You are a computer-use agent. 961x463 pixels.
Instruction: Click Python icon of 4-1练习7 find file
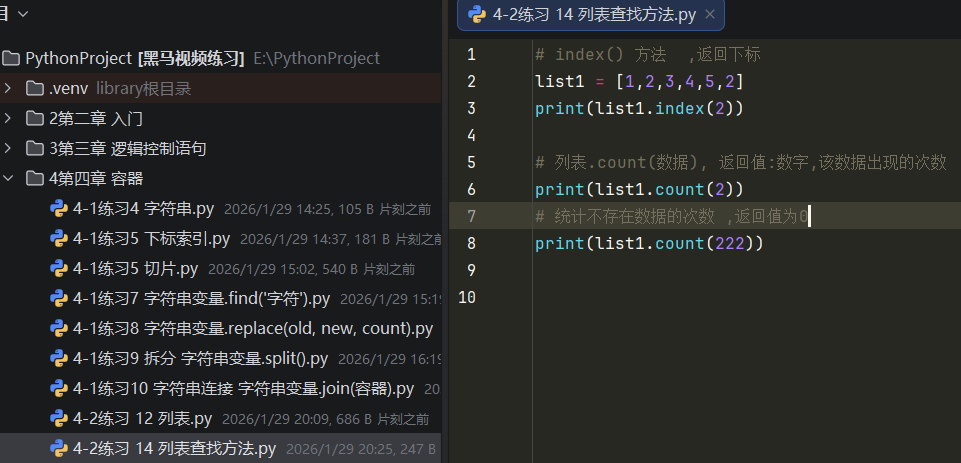point(58,299)
